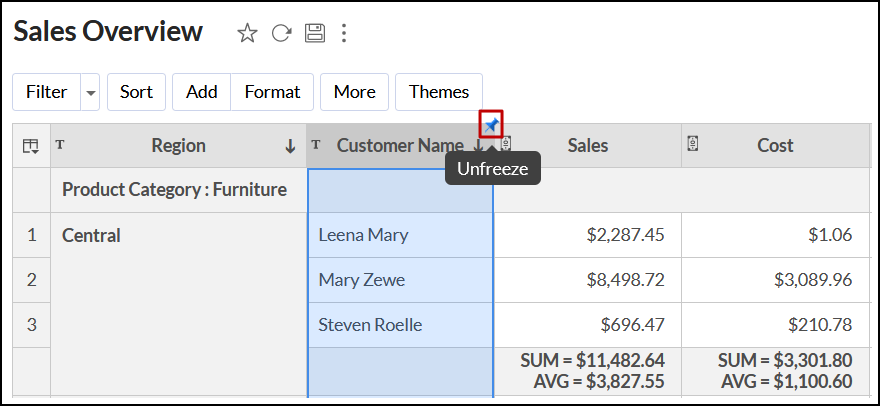Click the table column selector icon
Screen dimensions: 880x406
(x=31, y=146)
